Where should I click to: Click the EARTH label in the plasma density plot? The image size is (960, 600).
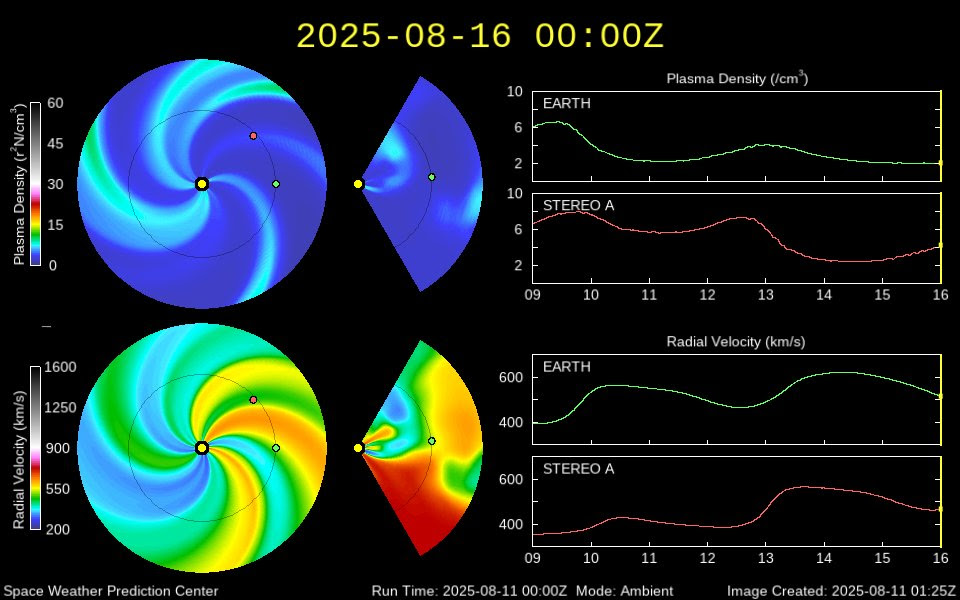pyautogui.click(x=567, y=103)
